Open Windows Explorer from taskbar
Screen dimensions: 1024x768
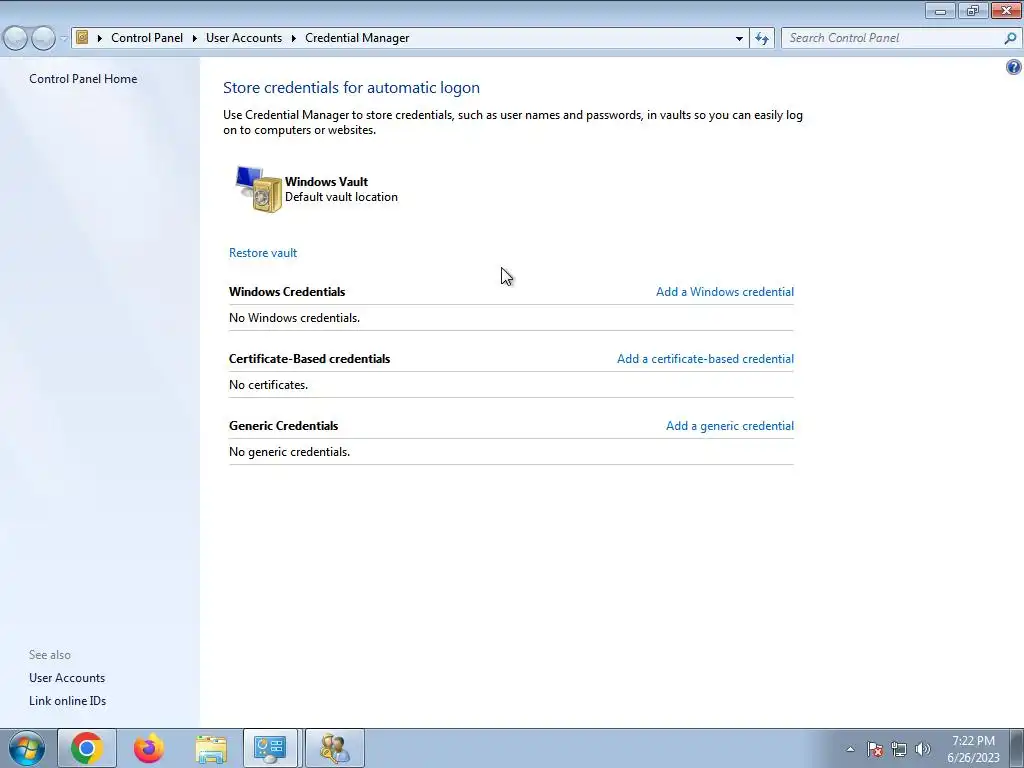(211, 748)
